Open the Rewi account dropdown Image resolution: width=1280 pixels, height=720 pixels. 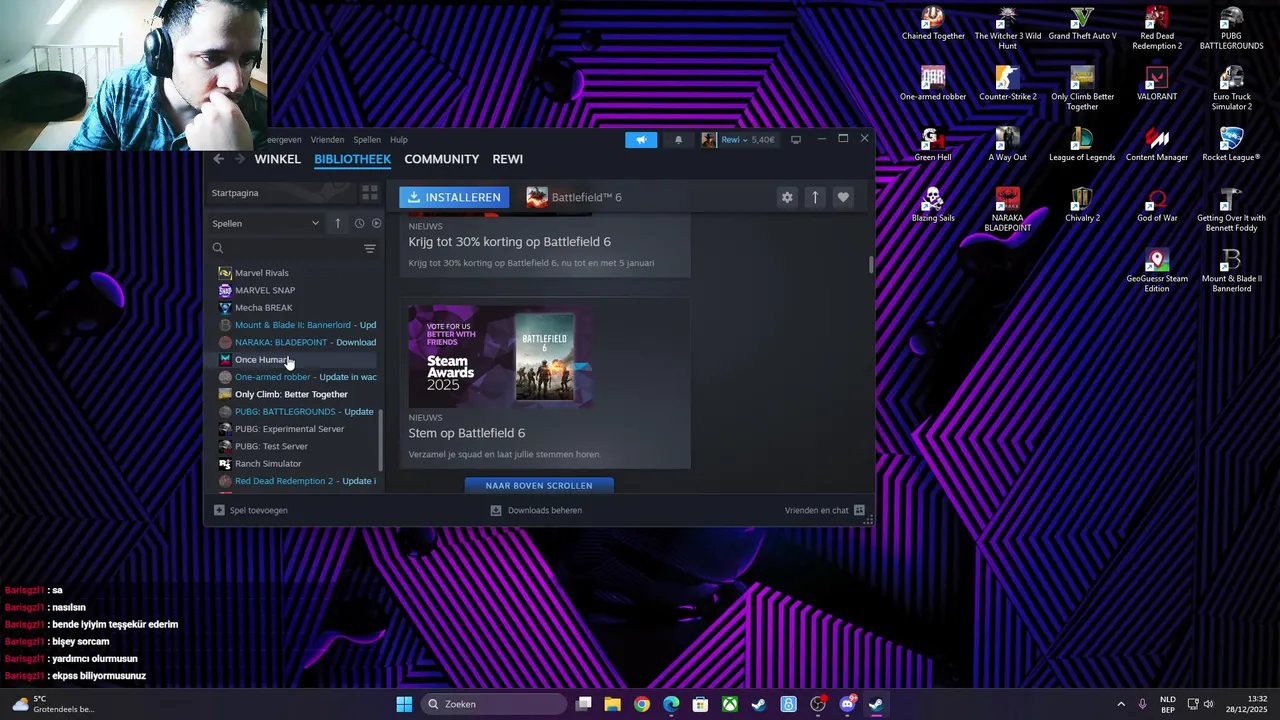point(738,140)
